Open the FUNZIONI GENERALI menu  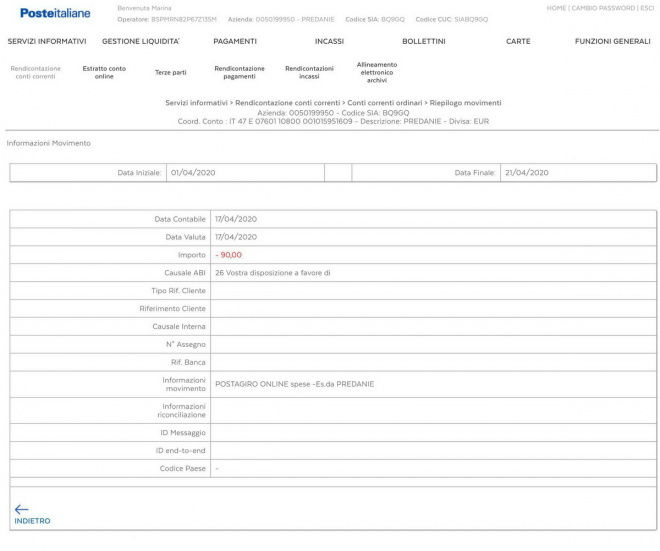click(x=612, y=41)
